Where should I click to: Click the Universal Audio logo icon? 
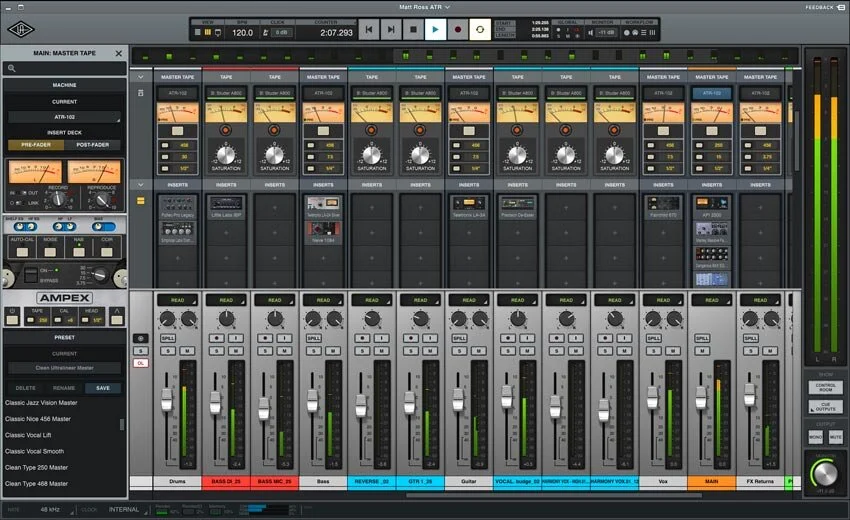(21, 30)
